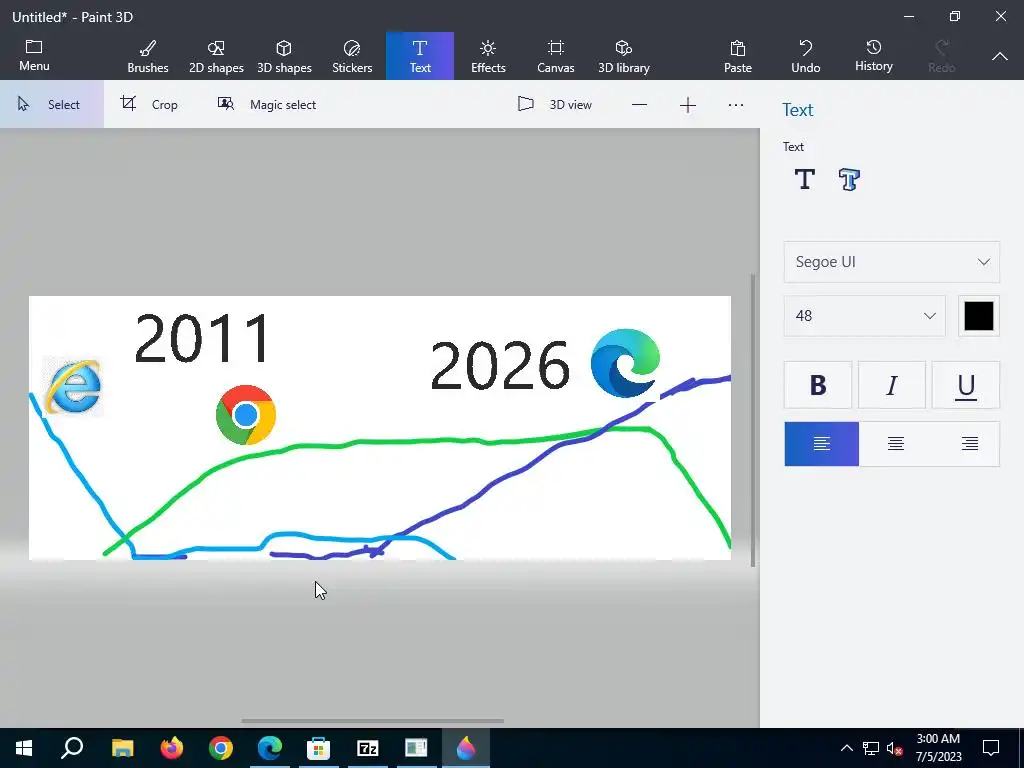This screenshot has height=768, width=1024.
Task: Select the 3D text option
Action: tap(848, 179)
